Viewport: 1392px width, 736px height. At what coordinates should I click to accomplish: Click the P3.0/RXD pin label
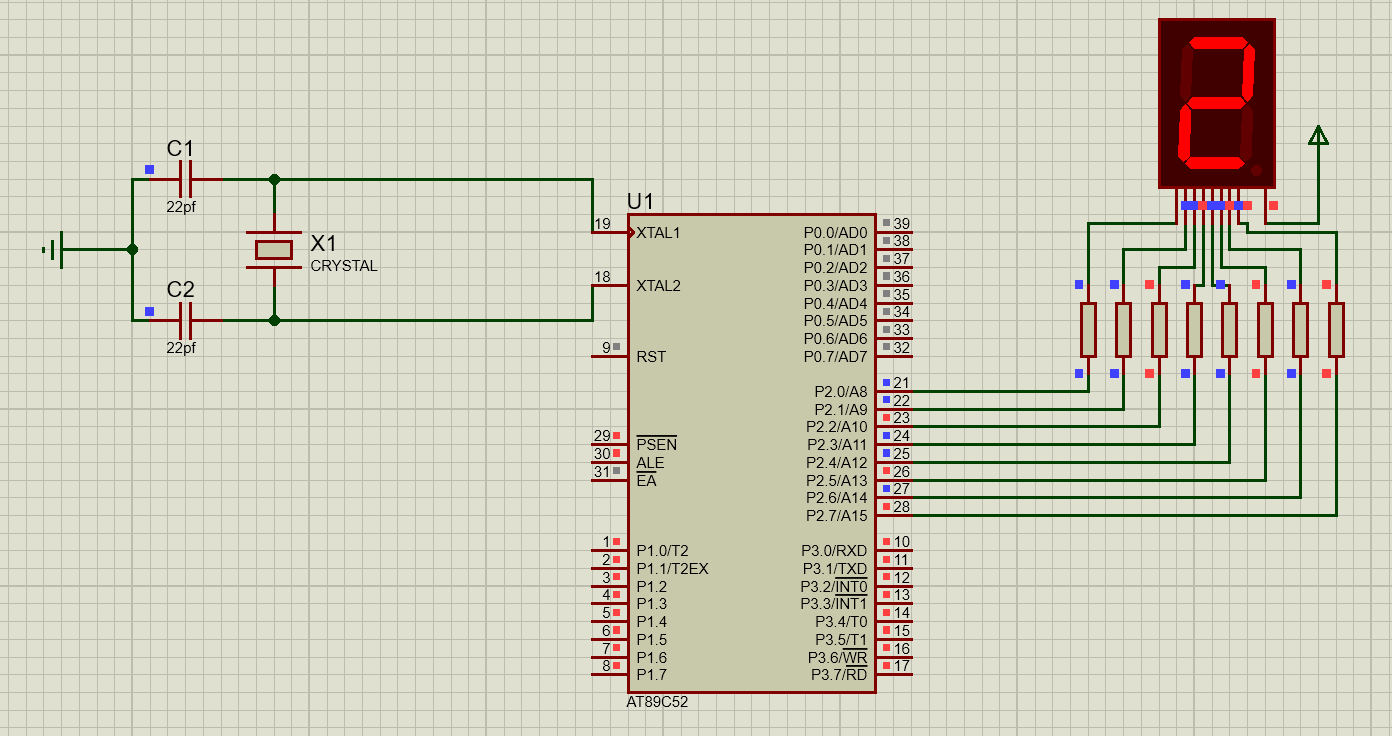point(834,551)
